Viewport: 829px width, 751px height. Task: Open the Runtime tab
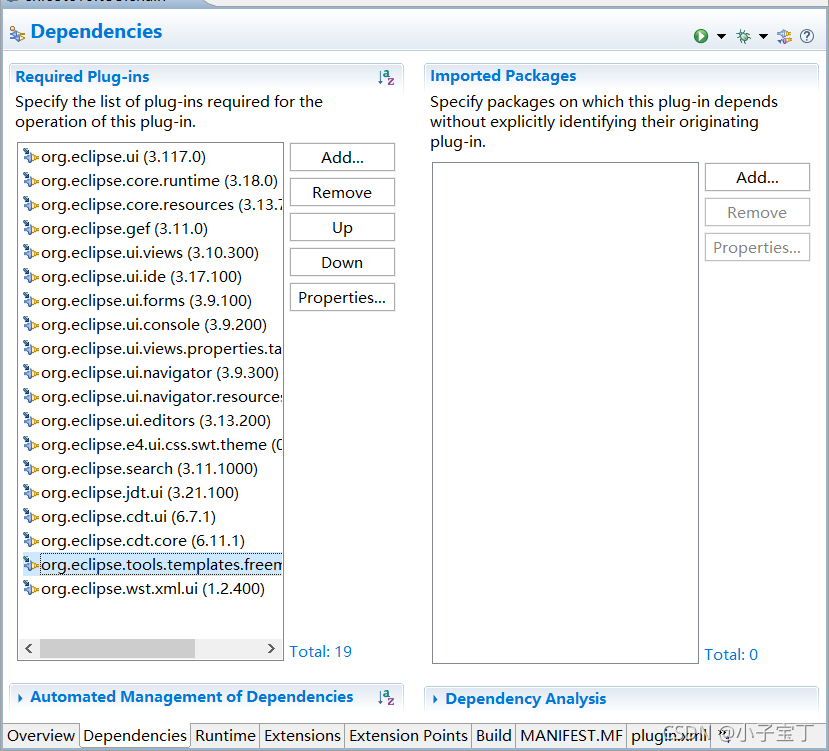[x=225, y=736]
